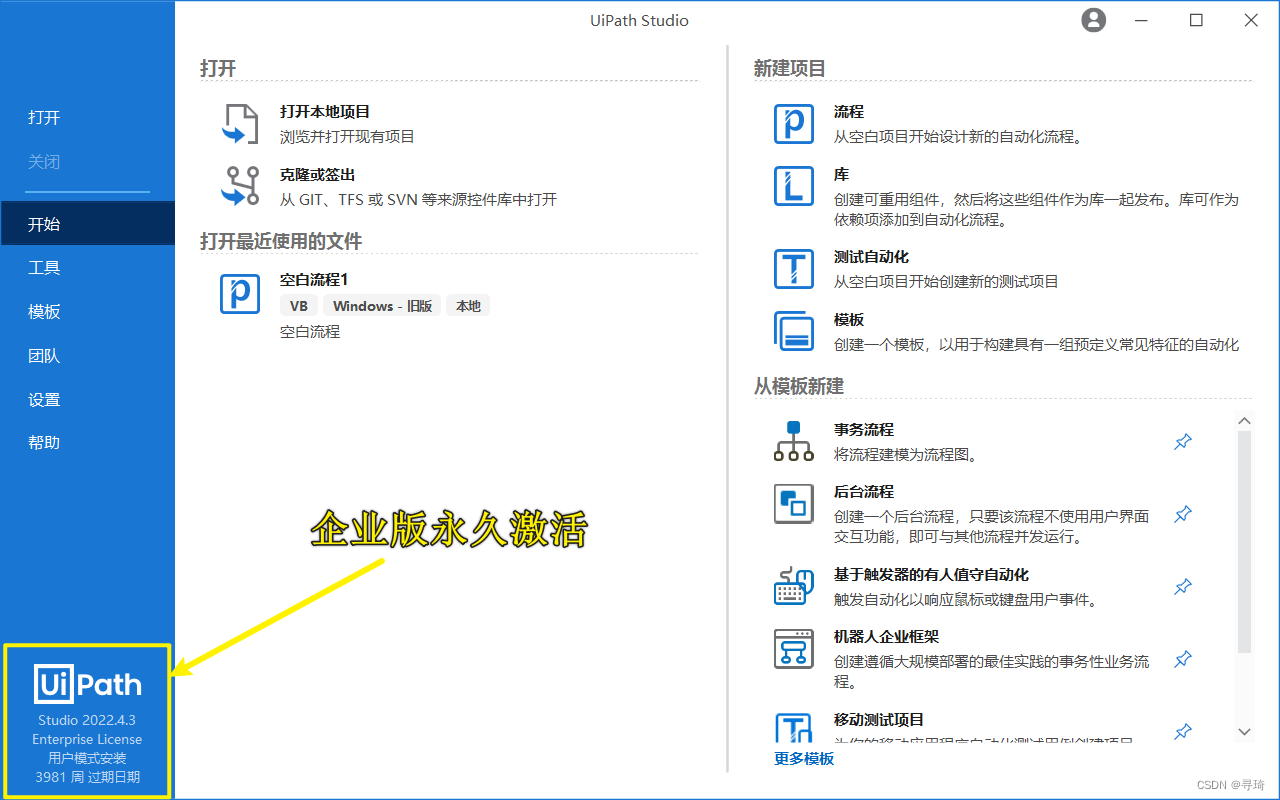This screenshot has height=800, width=1280.
Task: Click Enterprise License text
Action: point(87,739)
